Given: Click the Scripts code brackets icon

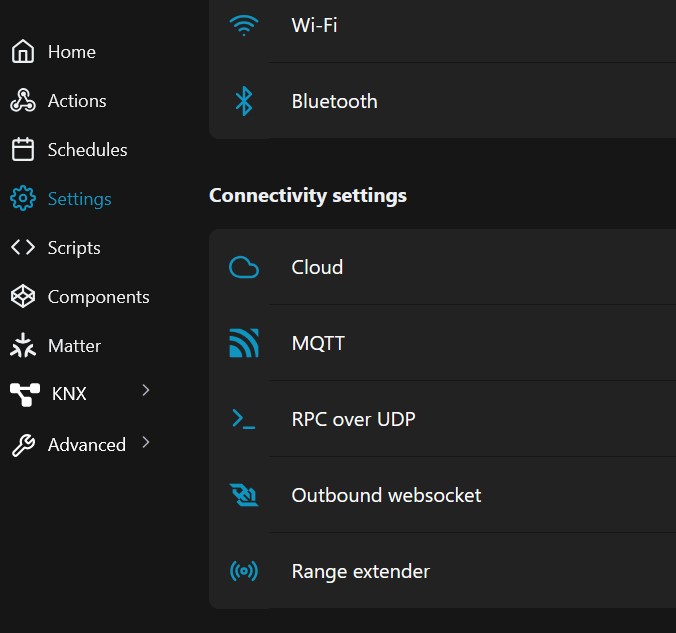Looking at the screenshot, I should 22,247.
